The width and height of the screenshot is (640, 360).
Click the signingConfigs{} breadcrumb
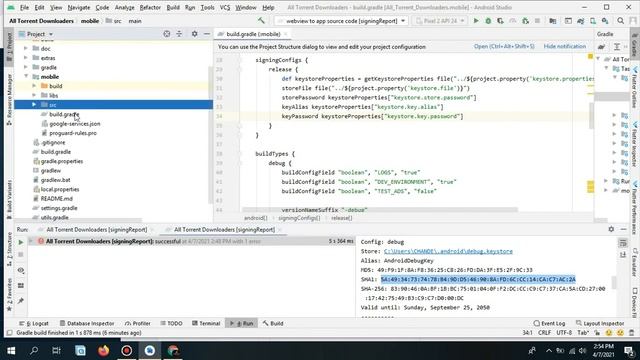299,218
